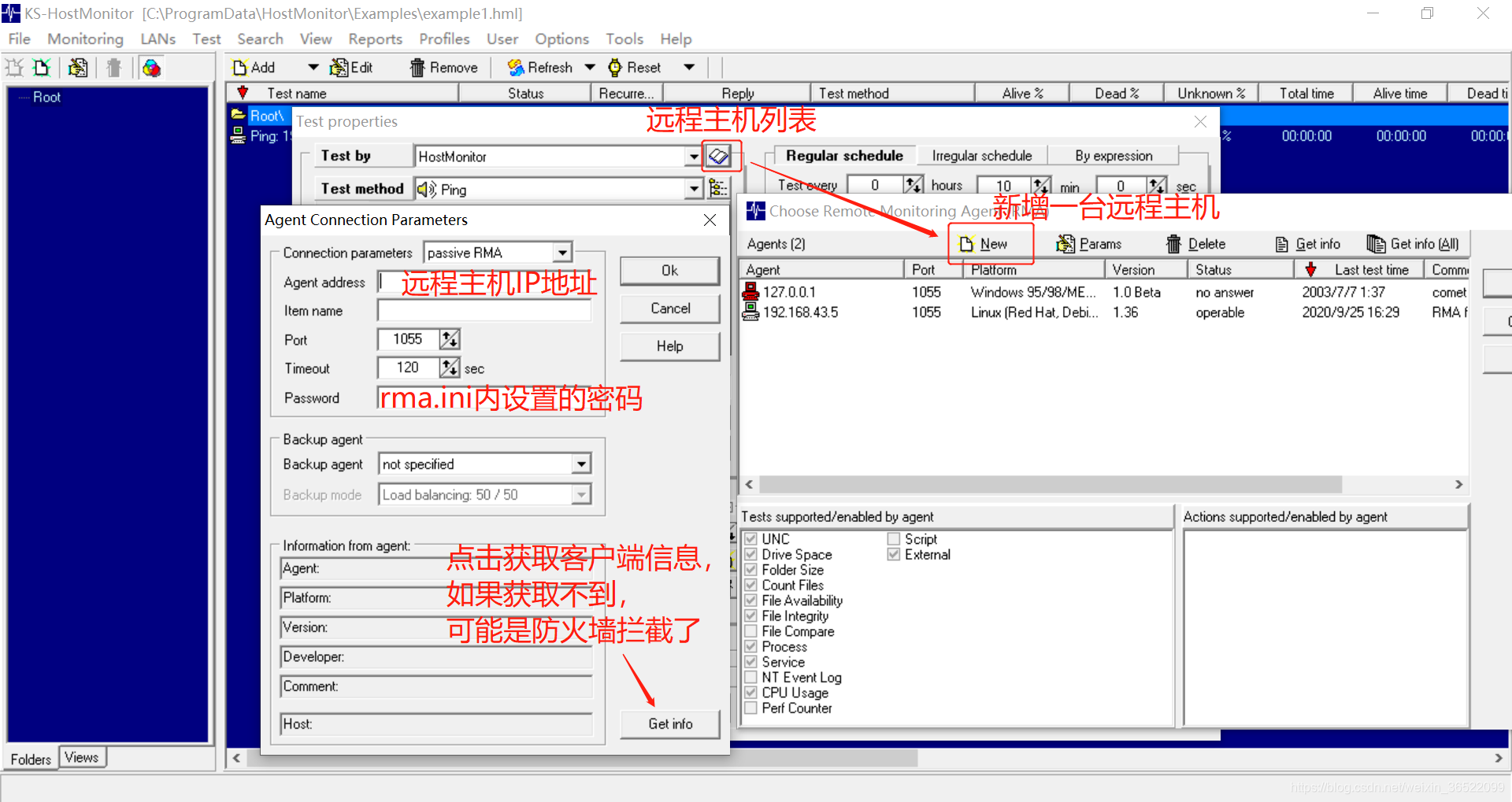The width and height of the screenshot is (1512, 802).
Task: Open the Monitoring menu
Action: coord(85,39)
